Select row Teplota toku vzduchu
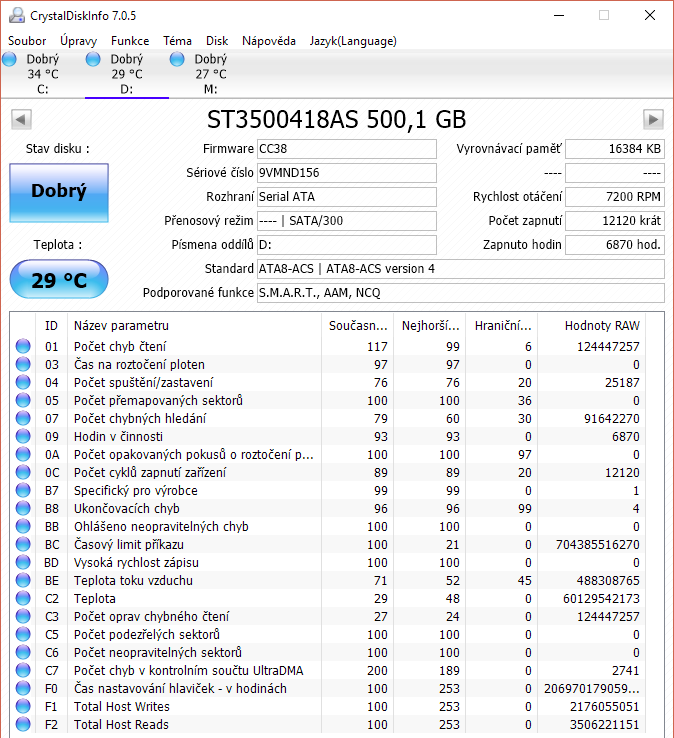Screen dimensions: 674x738 (x=328, y=580)
